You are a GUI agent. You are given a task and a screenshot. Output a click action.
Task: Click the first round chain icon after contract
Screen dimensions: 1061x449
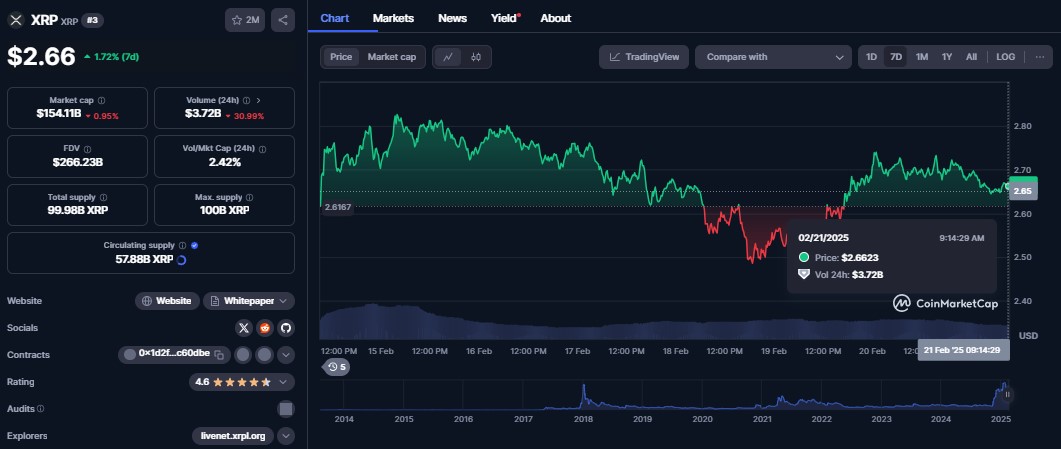point(243,355)
